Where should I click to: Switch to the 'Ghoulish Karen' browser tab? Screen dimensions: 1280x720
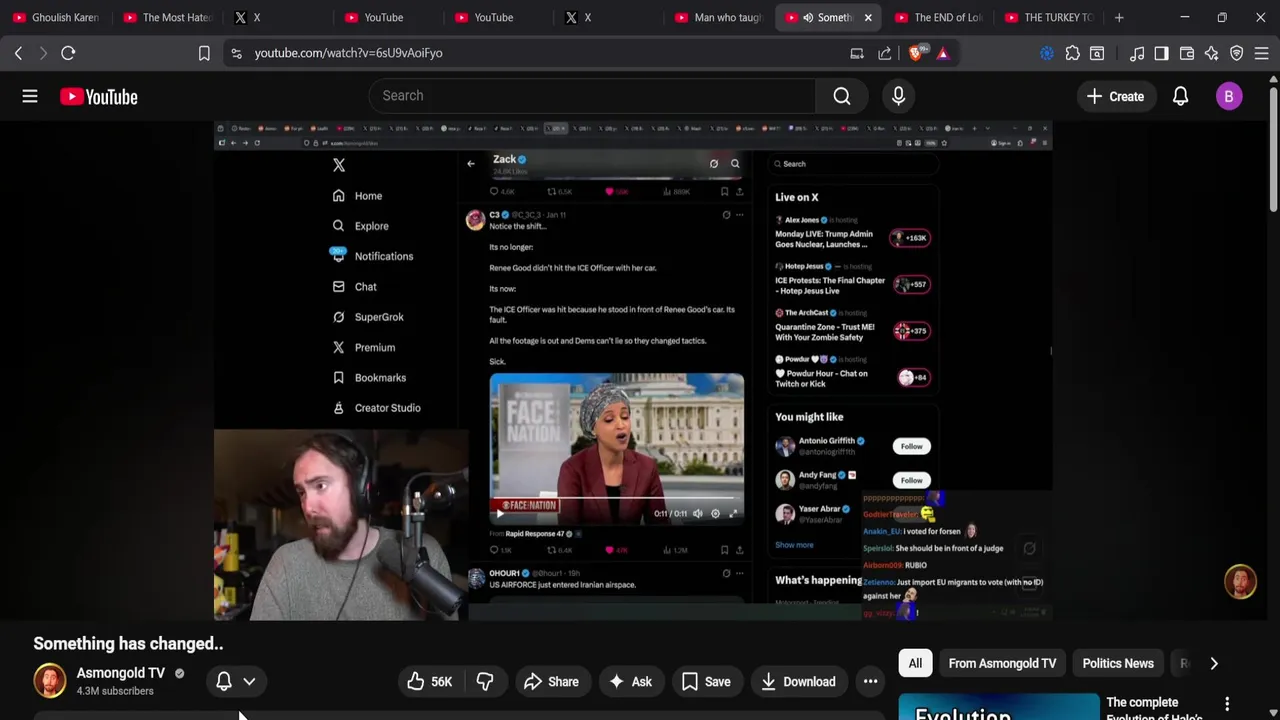pos(56,17)
